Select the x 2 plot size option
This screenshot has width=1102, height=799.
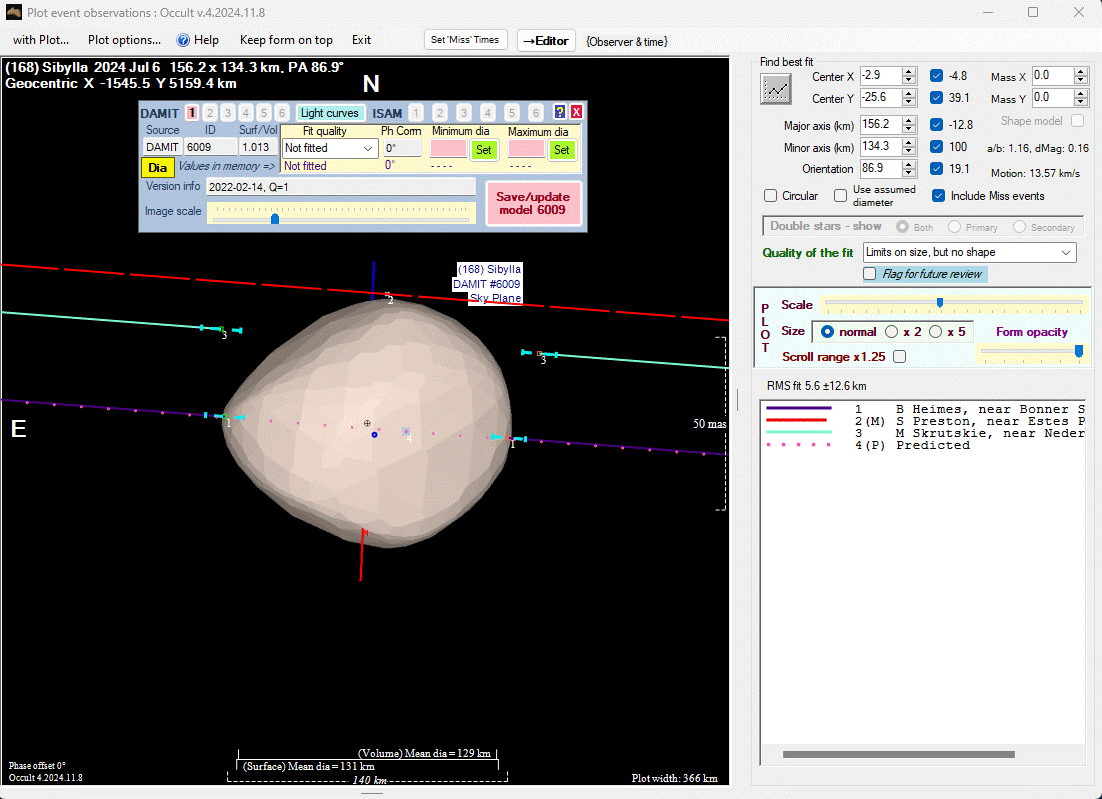point(892,332)
